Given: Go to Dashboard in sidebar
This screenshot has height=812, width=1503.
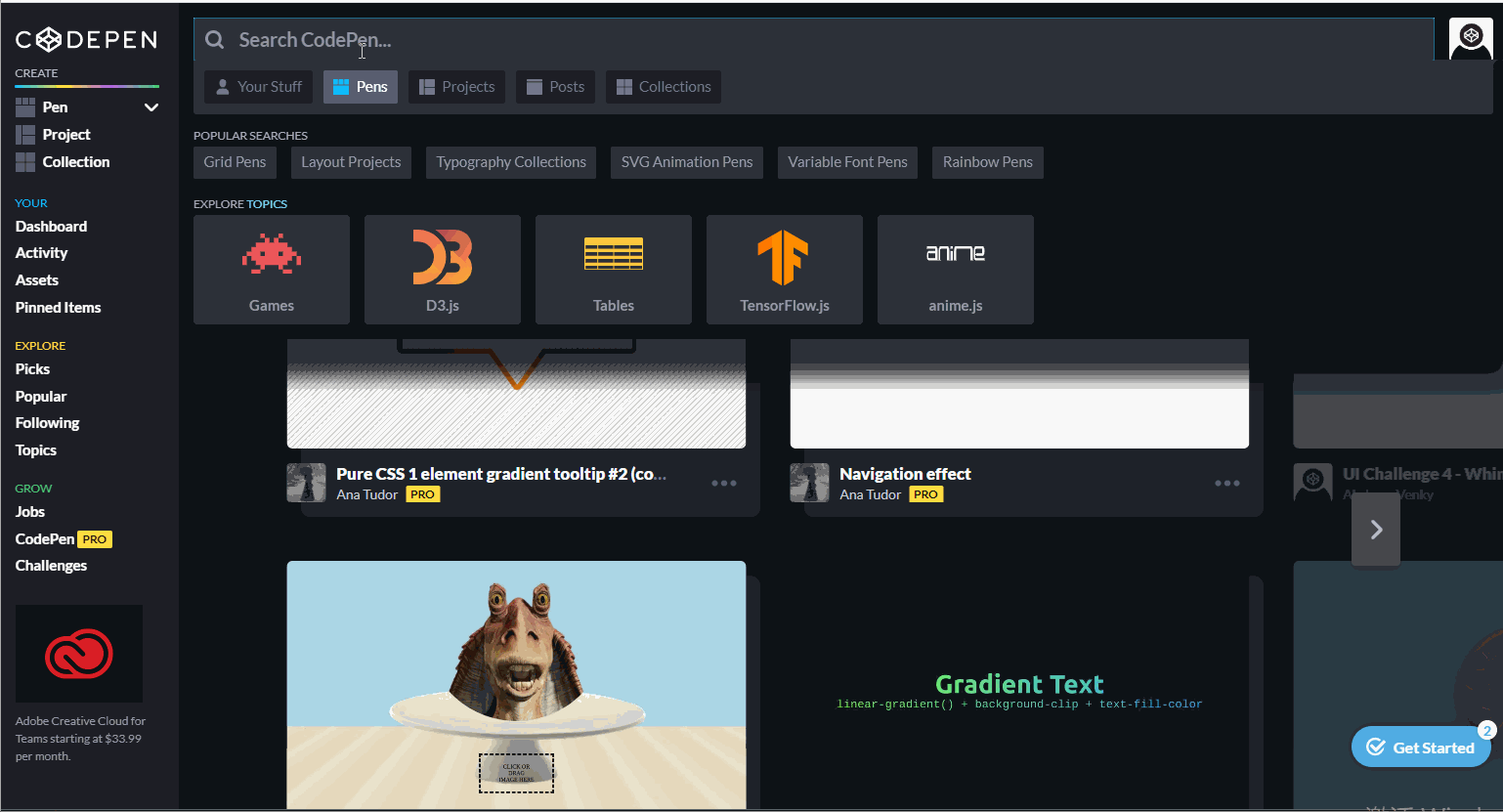Looking at the screenshot, I should pyautogui.click(x=51, y=227).
